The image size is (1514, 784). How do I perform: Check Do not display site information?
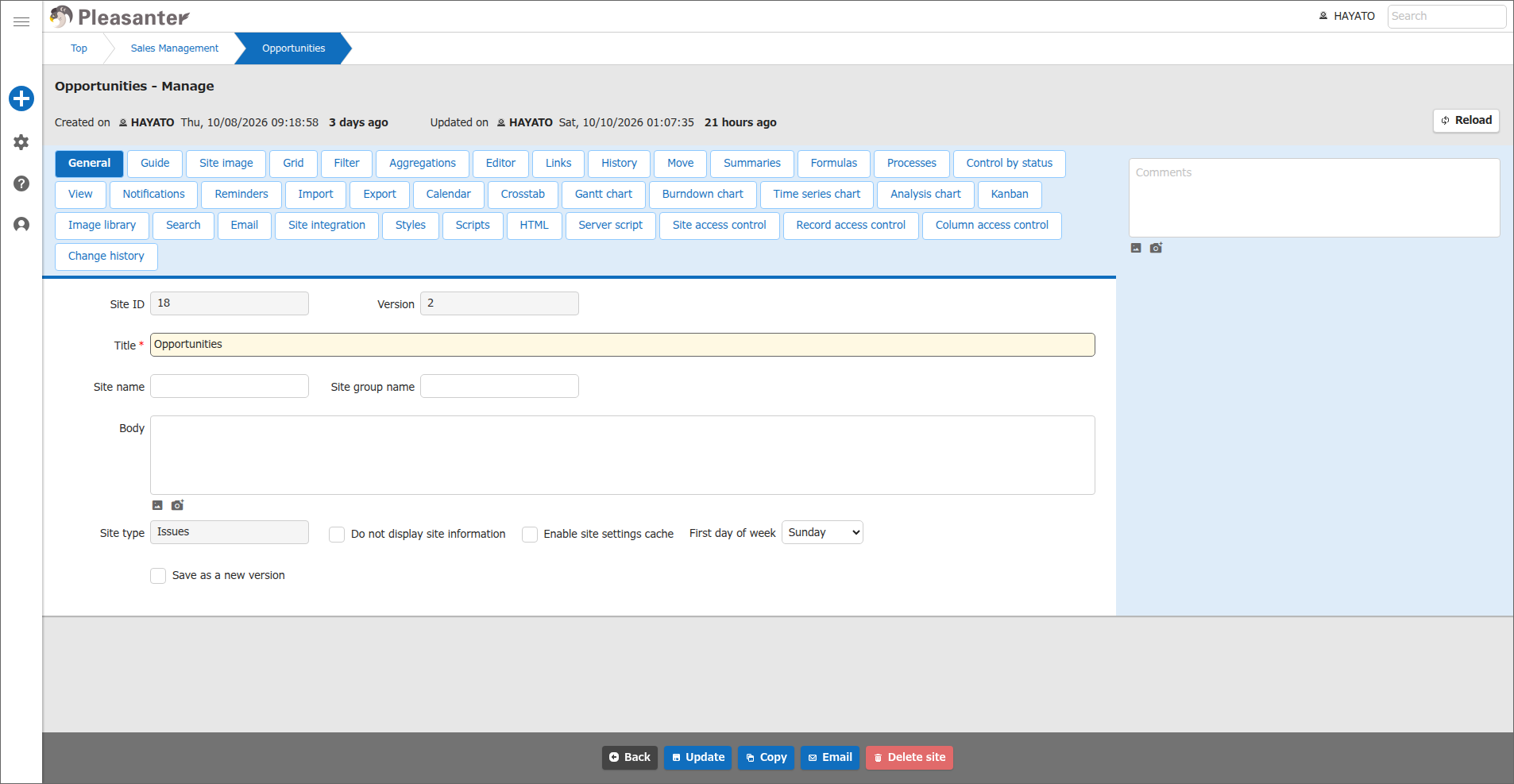coord(337,535)
